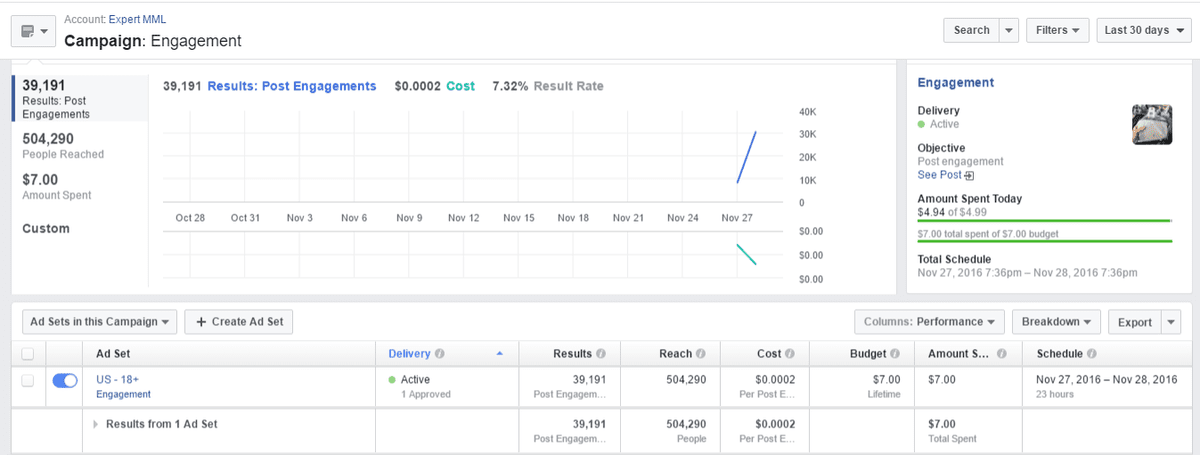Toggle off the US - 18+ ad set

tap(64, 380)
